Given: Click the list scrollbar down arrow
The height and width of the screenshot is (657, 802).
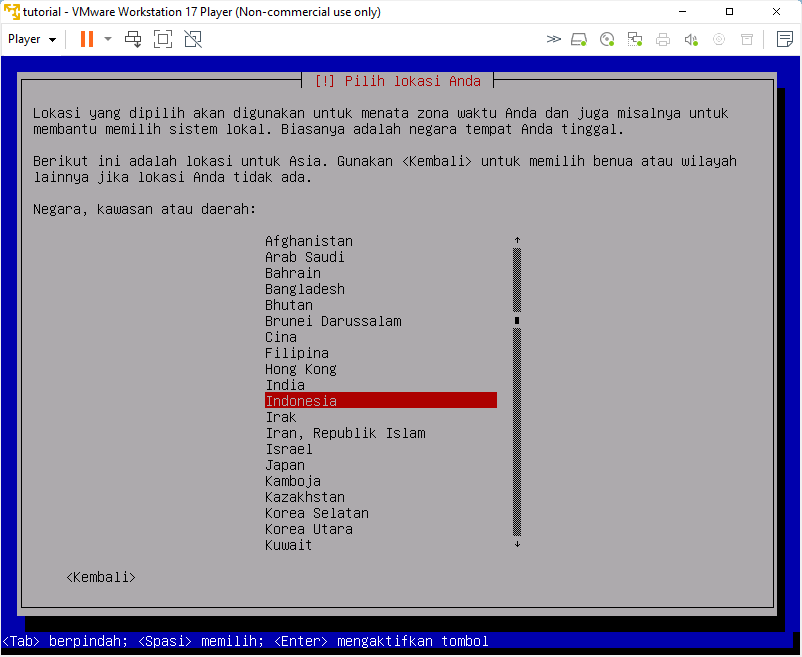Looking at the screenshot, I should click(517, 544).
